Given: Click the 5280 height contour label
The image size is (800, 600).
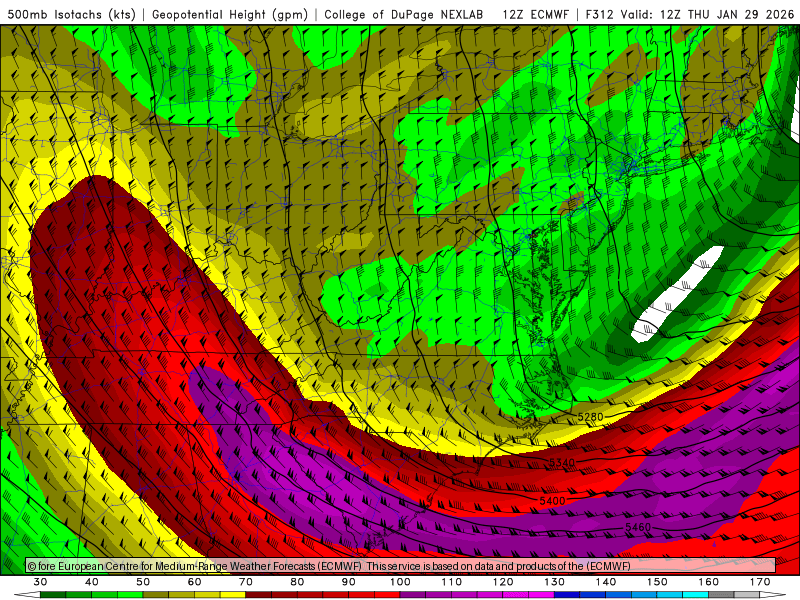Looking at the screenshot, I should 590,417.
